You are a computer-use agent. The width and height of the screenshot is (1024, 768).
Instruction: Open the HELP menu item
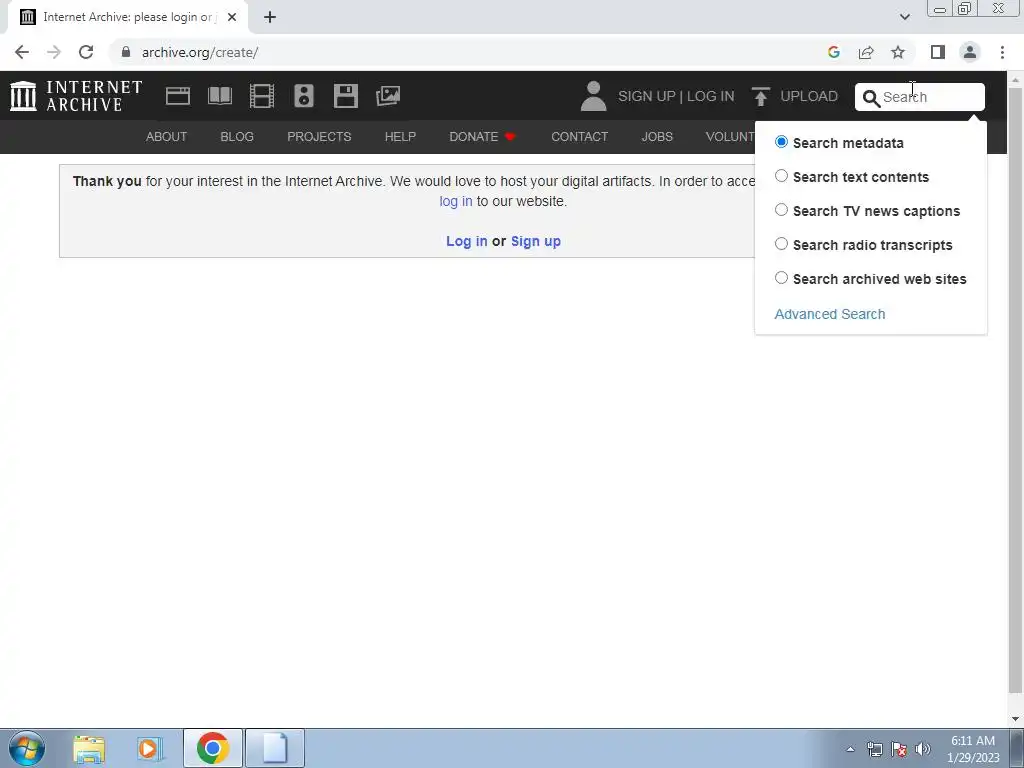[x=400, y=136]
